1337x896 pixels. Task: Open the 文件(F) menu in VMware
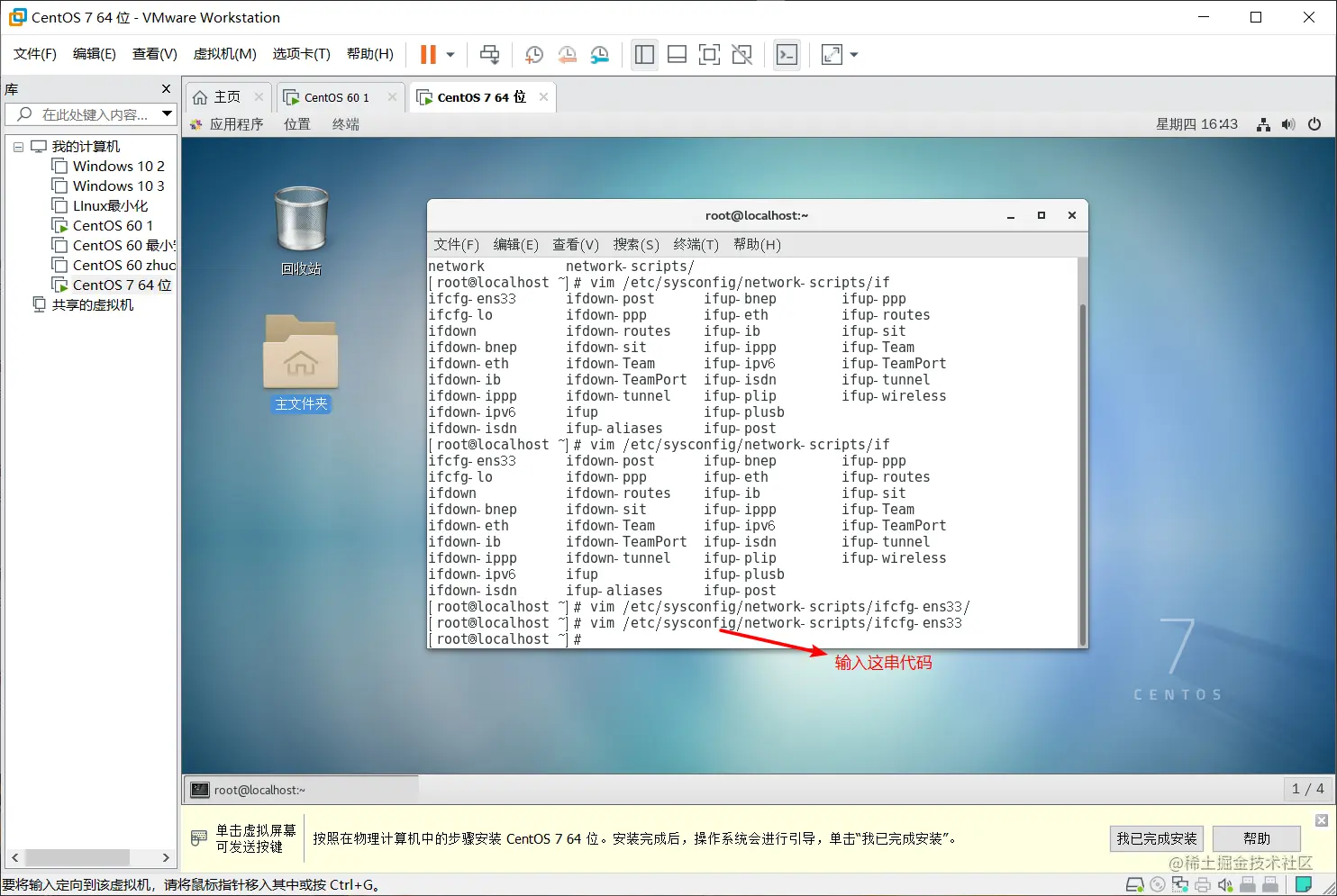35,54
